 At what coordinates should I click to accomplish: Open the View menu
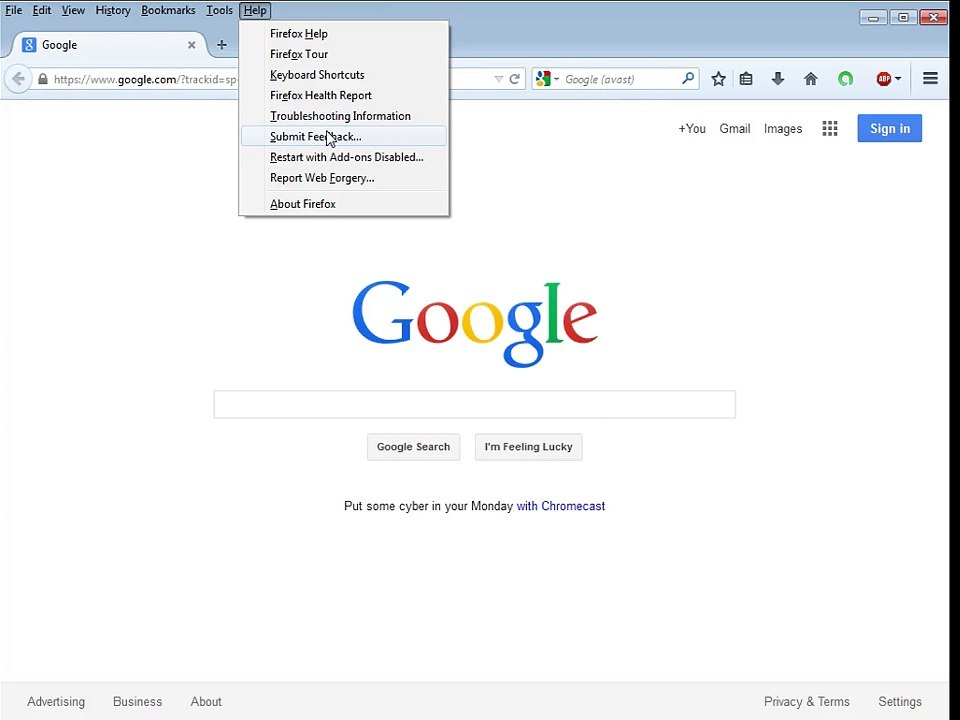point(73,10)
